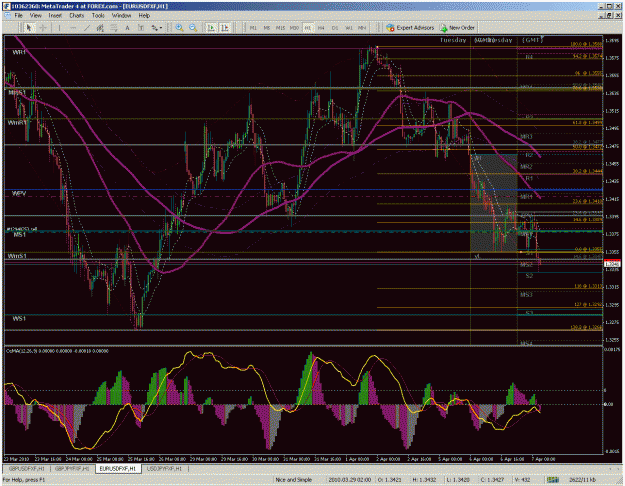Viewport: 625px width, 486px height.
Task: Open the arrows objects dropdown
Action: 156,28
